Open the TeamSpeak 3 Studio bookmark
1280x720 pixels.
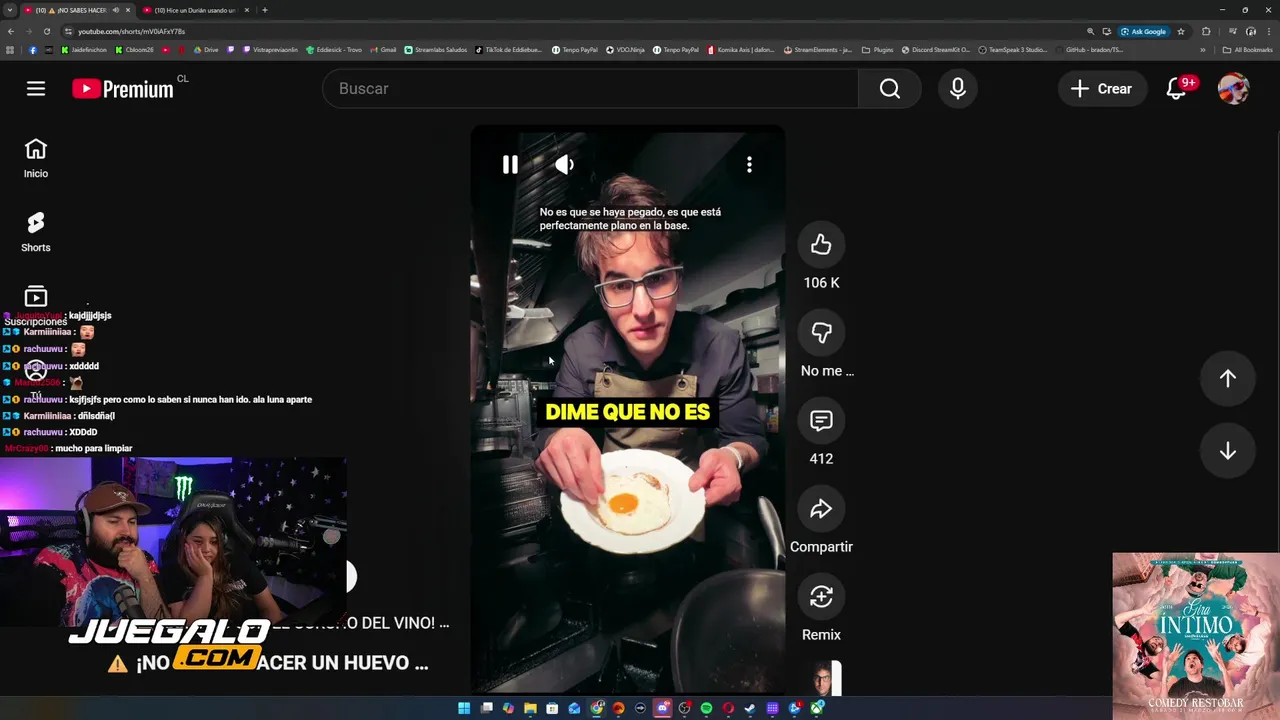(1012, 49)
